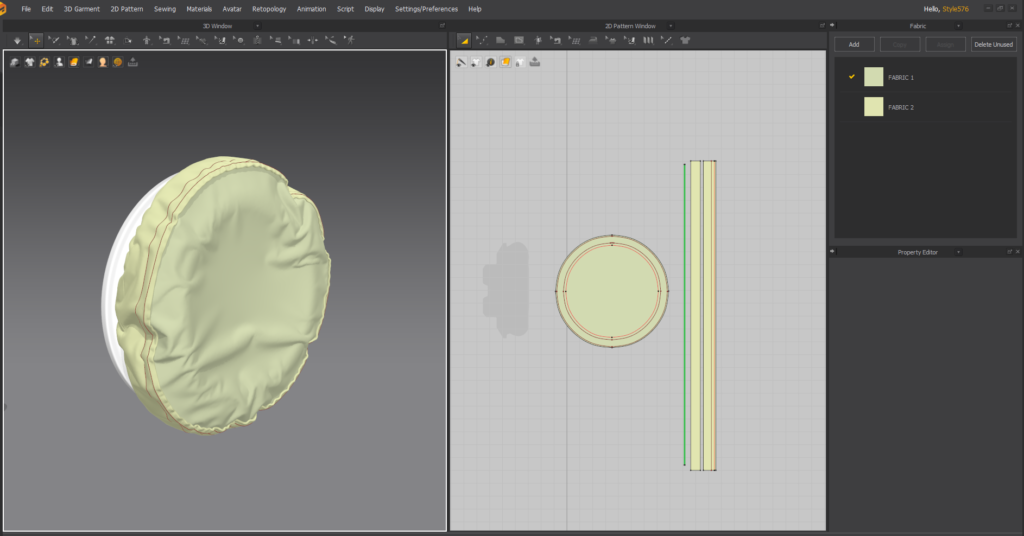The width and height of the screenshot is (1024, 536).
Task: Click the Copy fabric button
Action: coord(900,44)
